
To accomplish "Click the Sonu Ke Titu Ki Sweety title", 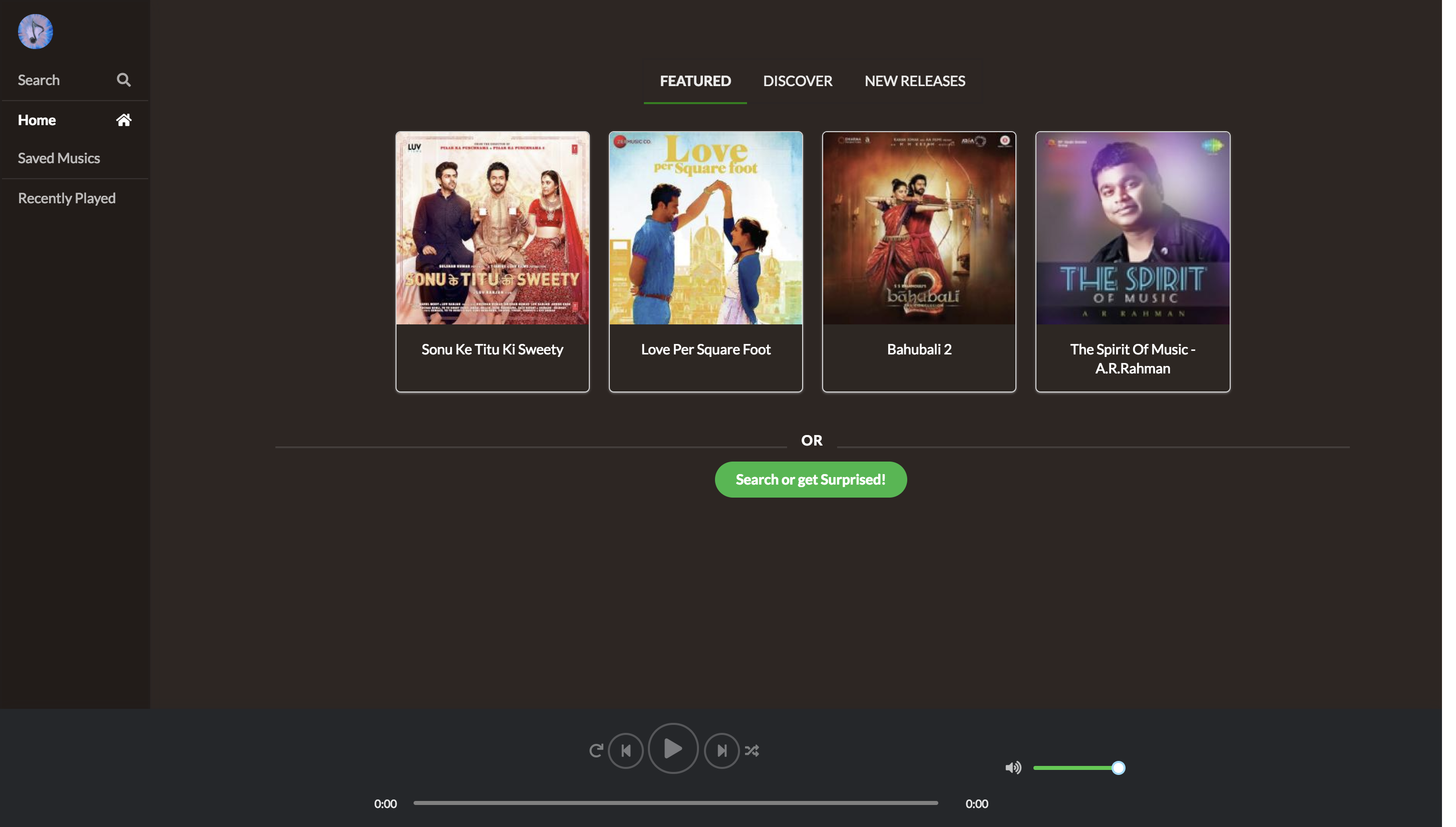I will (x=493, y=349).
